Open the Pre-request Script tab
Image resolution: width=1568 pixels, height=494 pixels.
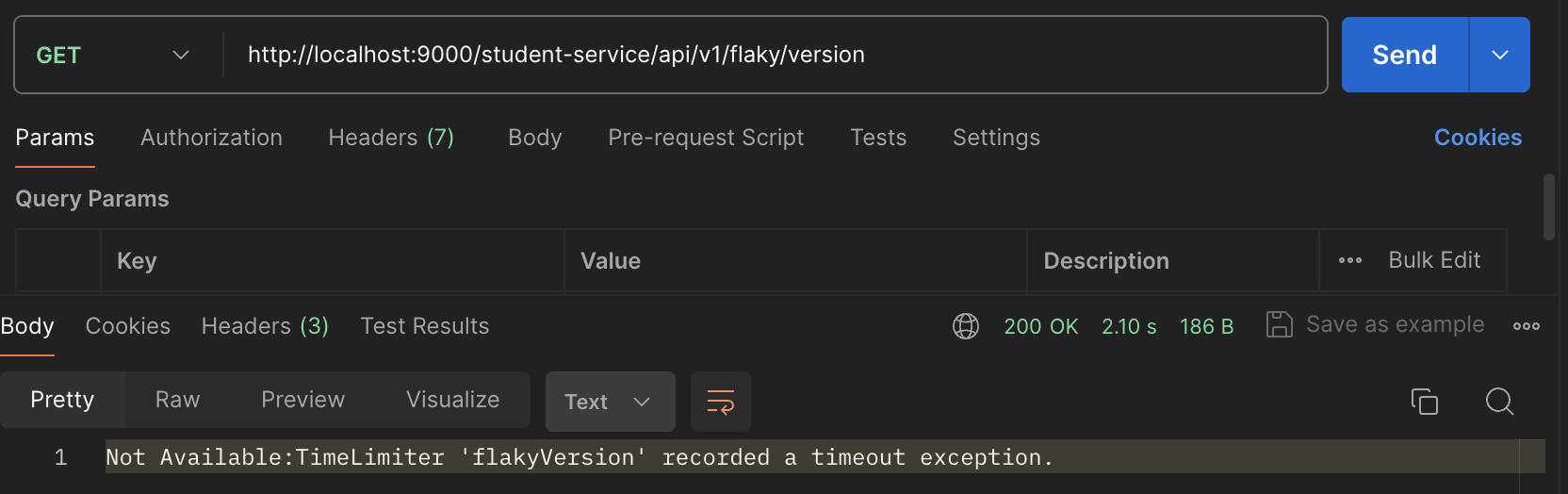(x=706, y=138)
